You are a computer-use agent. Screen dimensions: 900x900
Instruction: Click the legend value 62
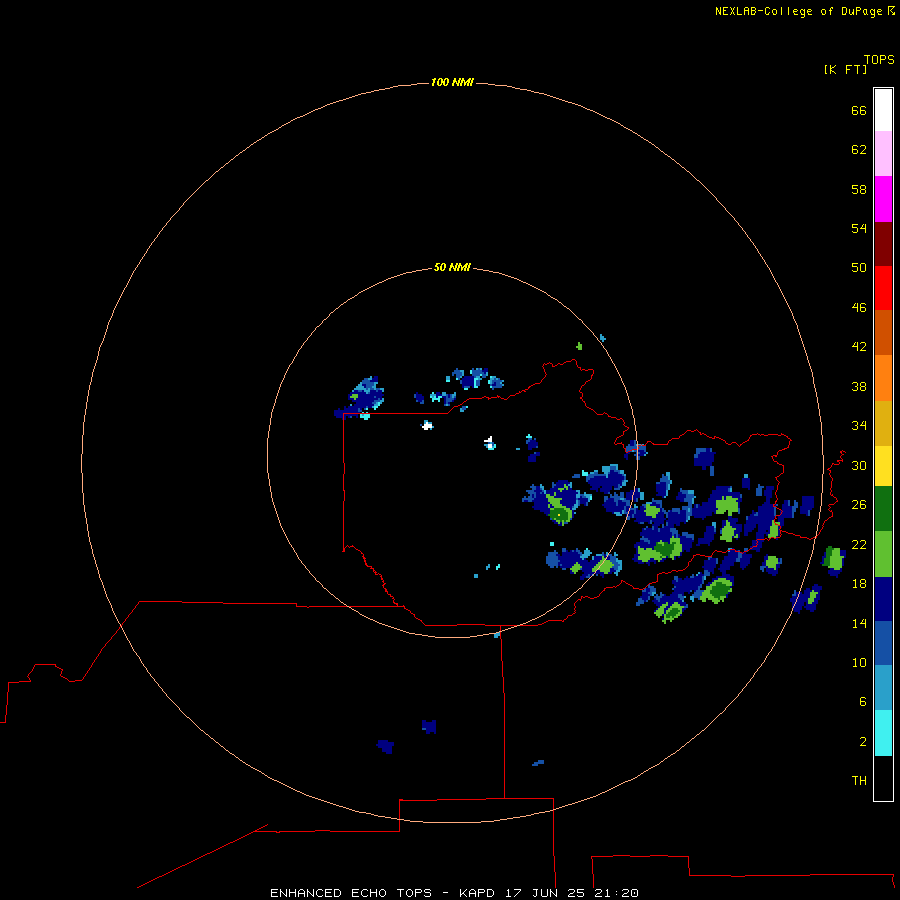pos(859,150)
